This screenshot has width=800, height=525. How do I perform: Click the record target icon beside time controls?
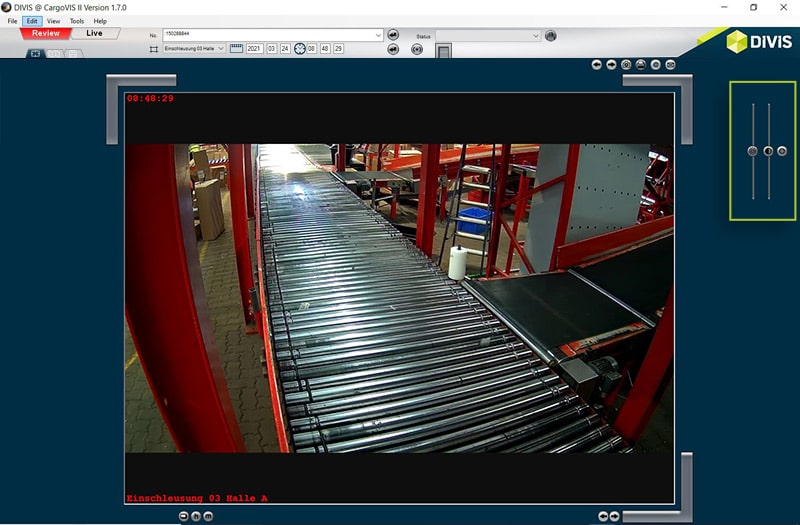pos(417,49)
